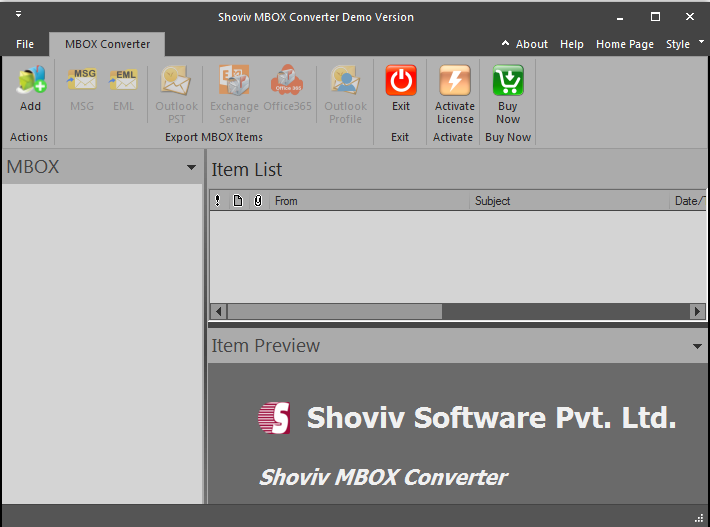
Task: Click the Office365 export icon
Action: pos(287,82)
